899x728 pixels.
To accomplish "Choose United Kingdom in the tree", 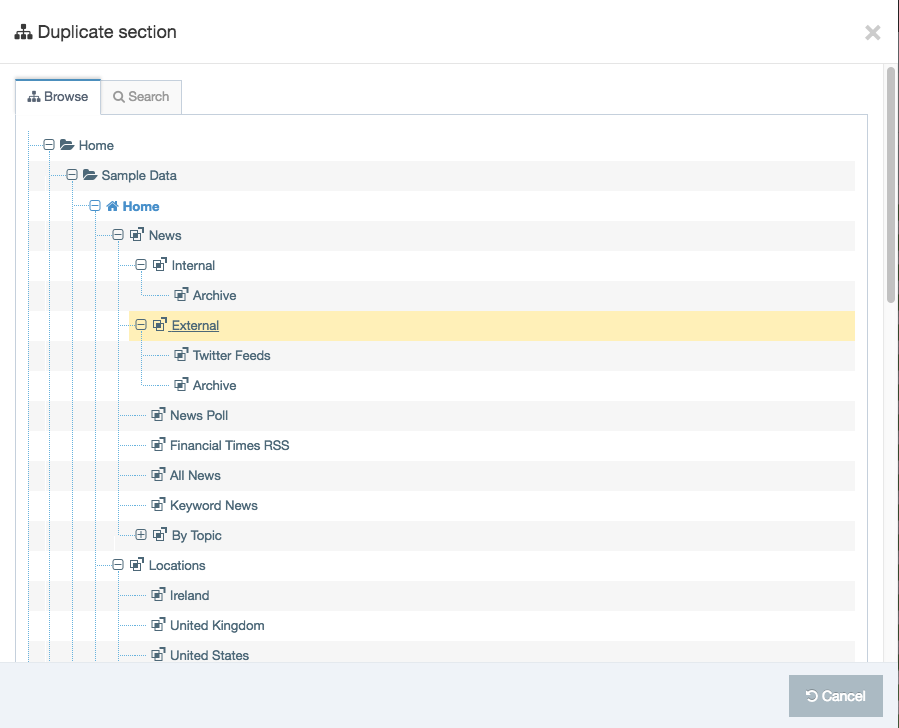I will (217, 625).
